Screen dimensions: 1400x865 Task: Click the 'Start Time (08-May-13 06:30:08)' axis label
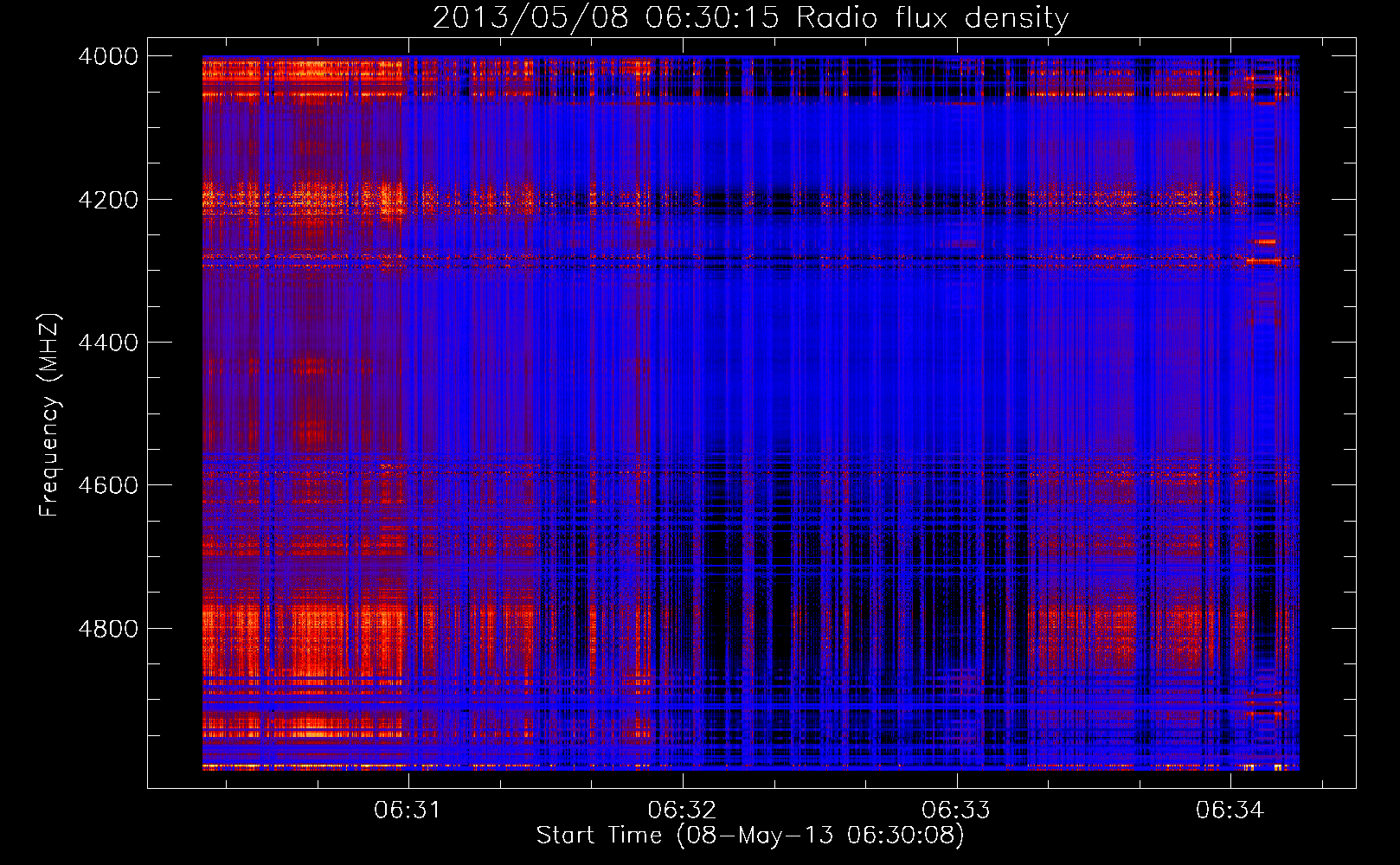750,836
